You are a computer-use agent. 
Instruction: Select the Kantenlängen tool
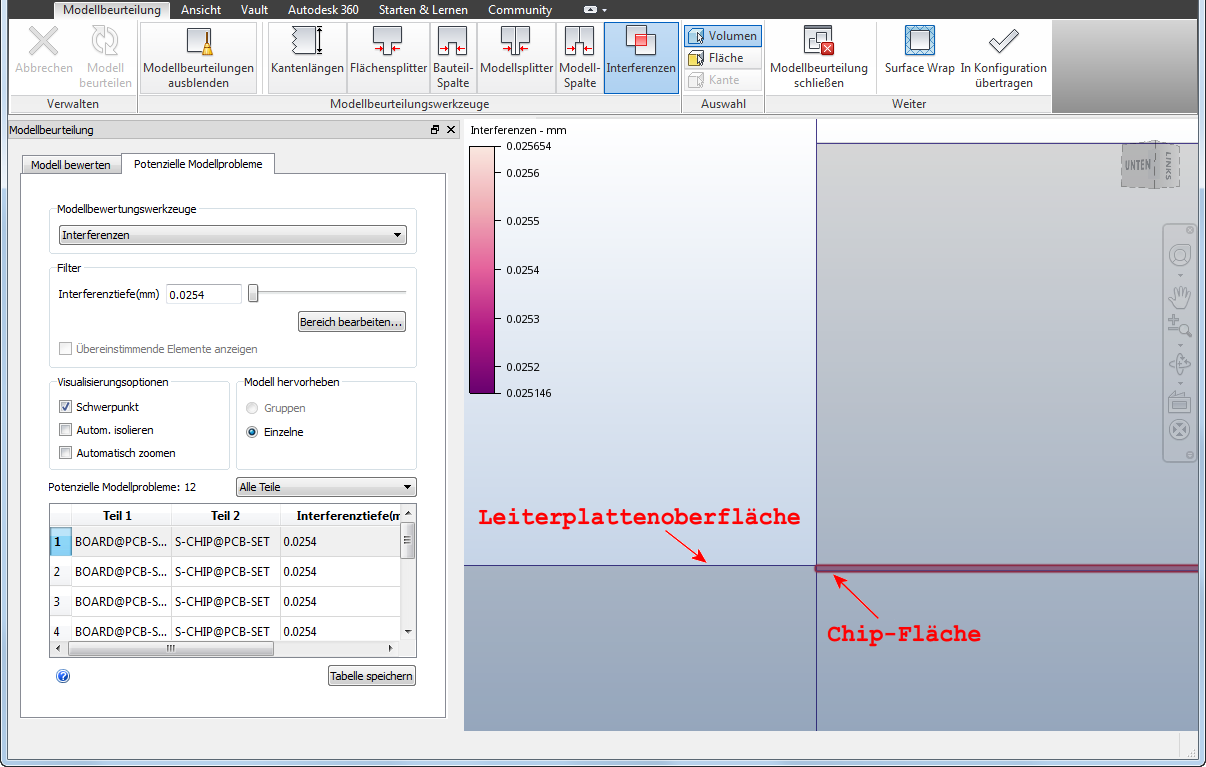[307, 57]
